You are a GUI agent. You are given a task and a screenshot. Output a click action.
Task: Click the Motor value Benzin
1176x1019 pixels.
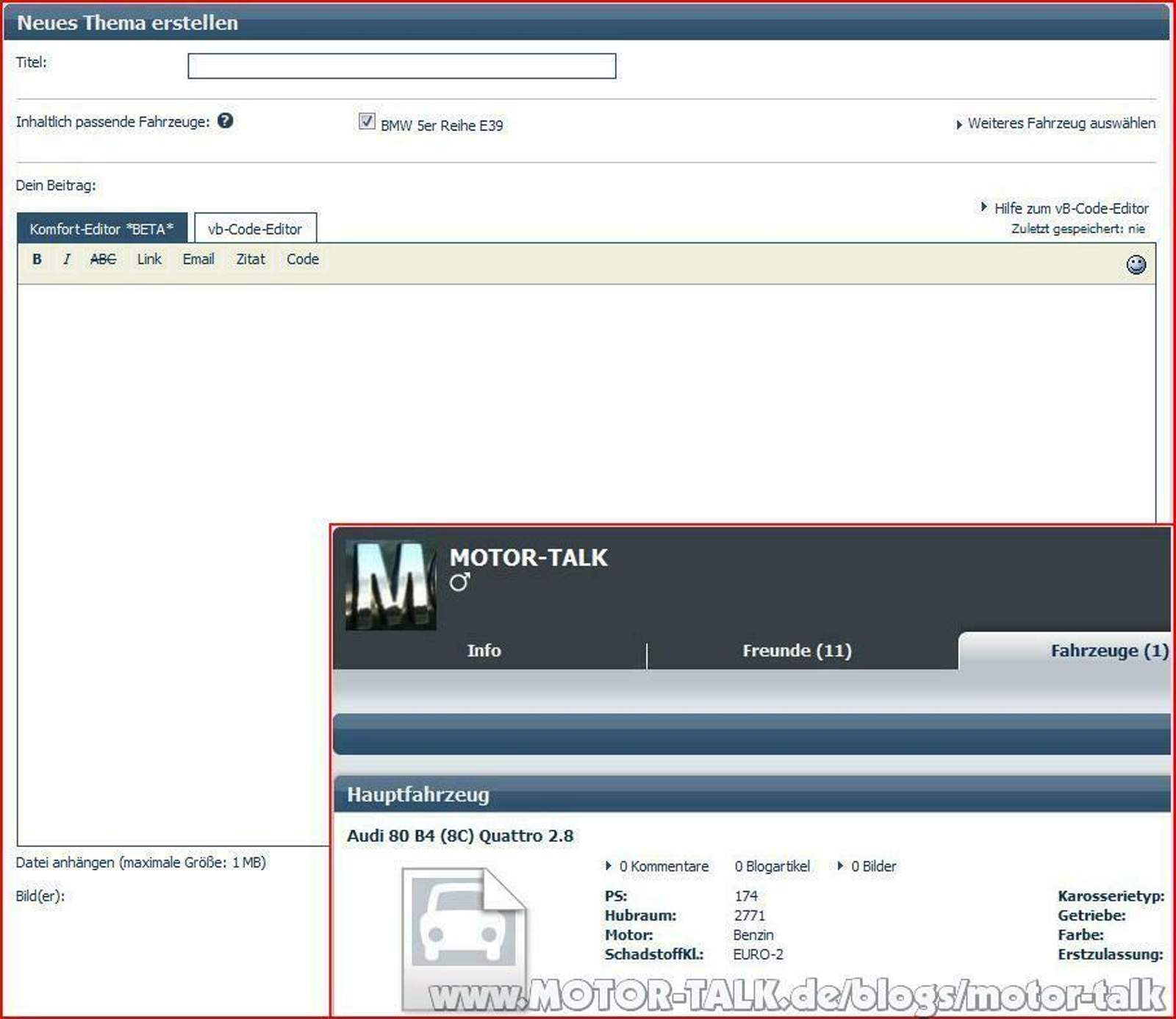(753, 935)
